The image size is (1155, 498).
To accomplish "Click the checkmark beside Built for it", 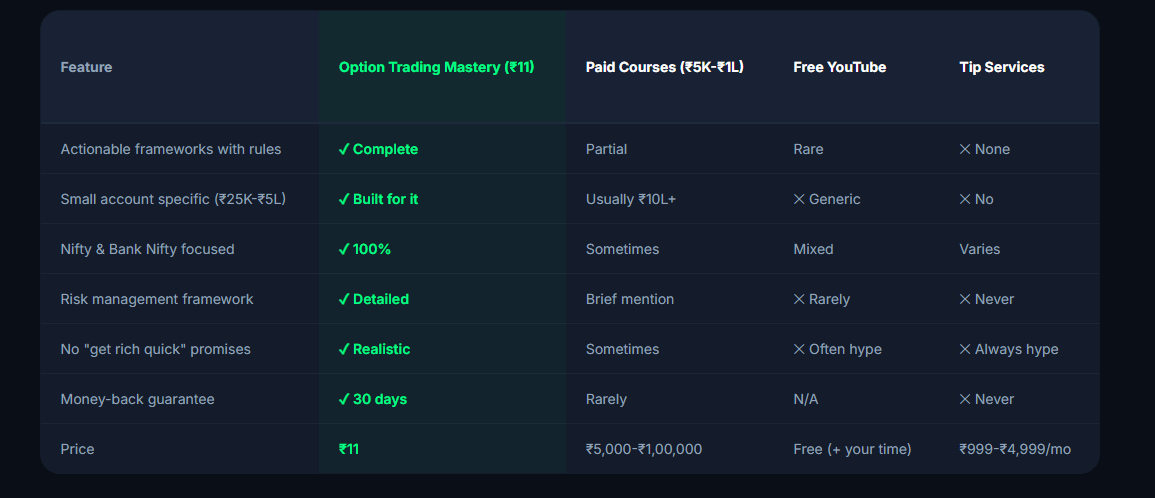I will [343, 200].
